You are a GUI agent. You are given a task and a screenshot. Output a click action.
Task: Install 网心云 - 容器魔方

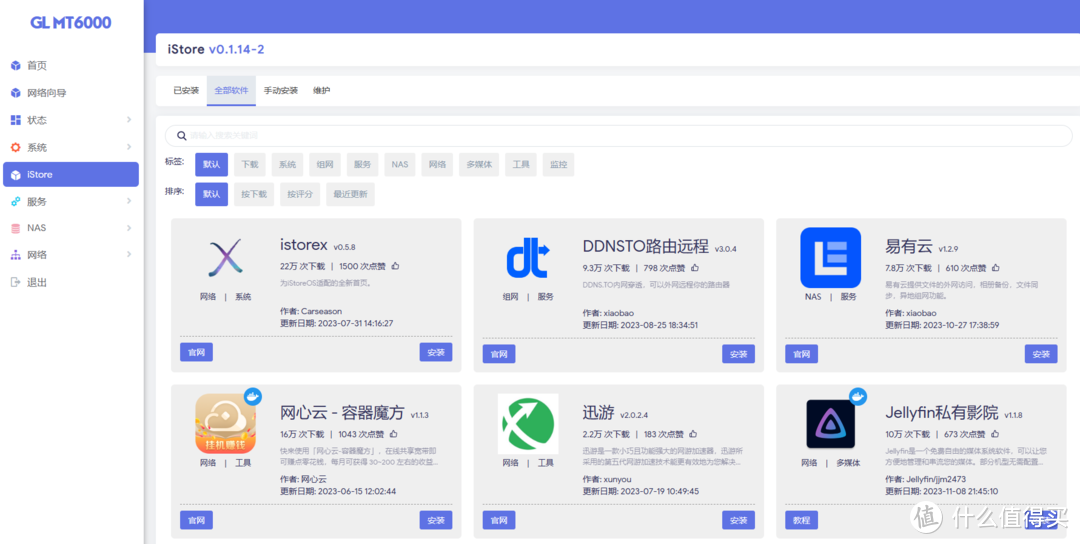coord(436,520)
